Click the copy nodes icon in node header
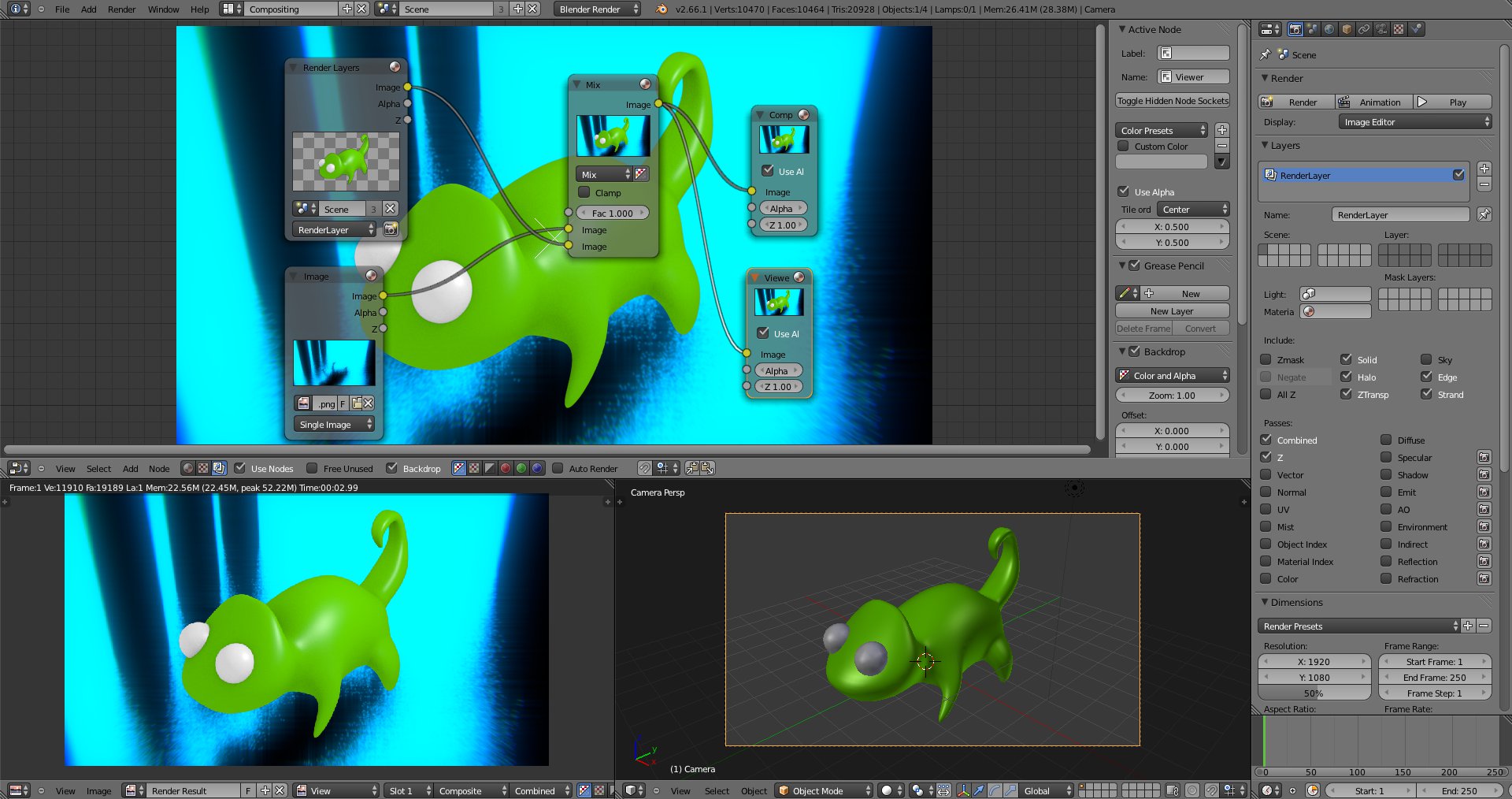The height and width of the screenshot is (799, 1512). (x=691, y=468)
